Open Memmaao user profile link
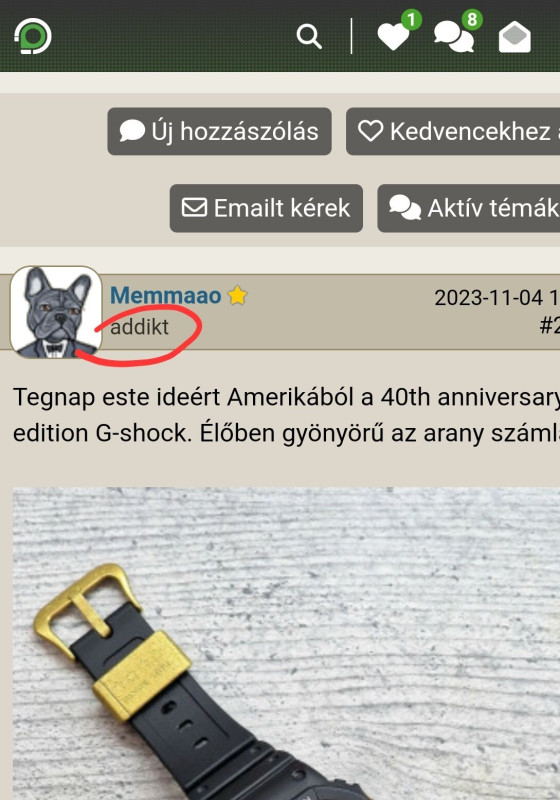This screenshot has height=800, width=560. (166, 295)
